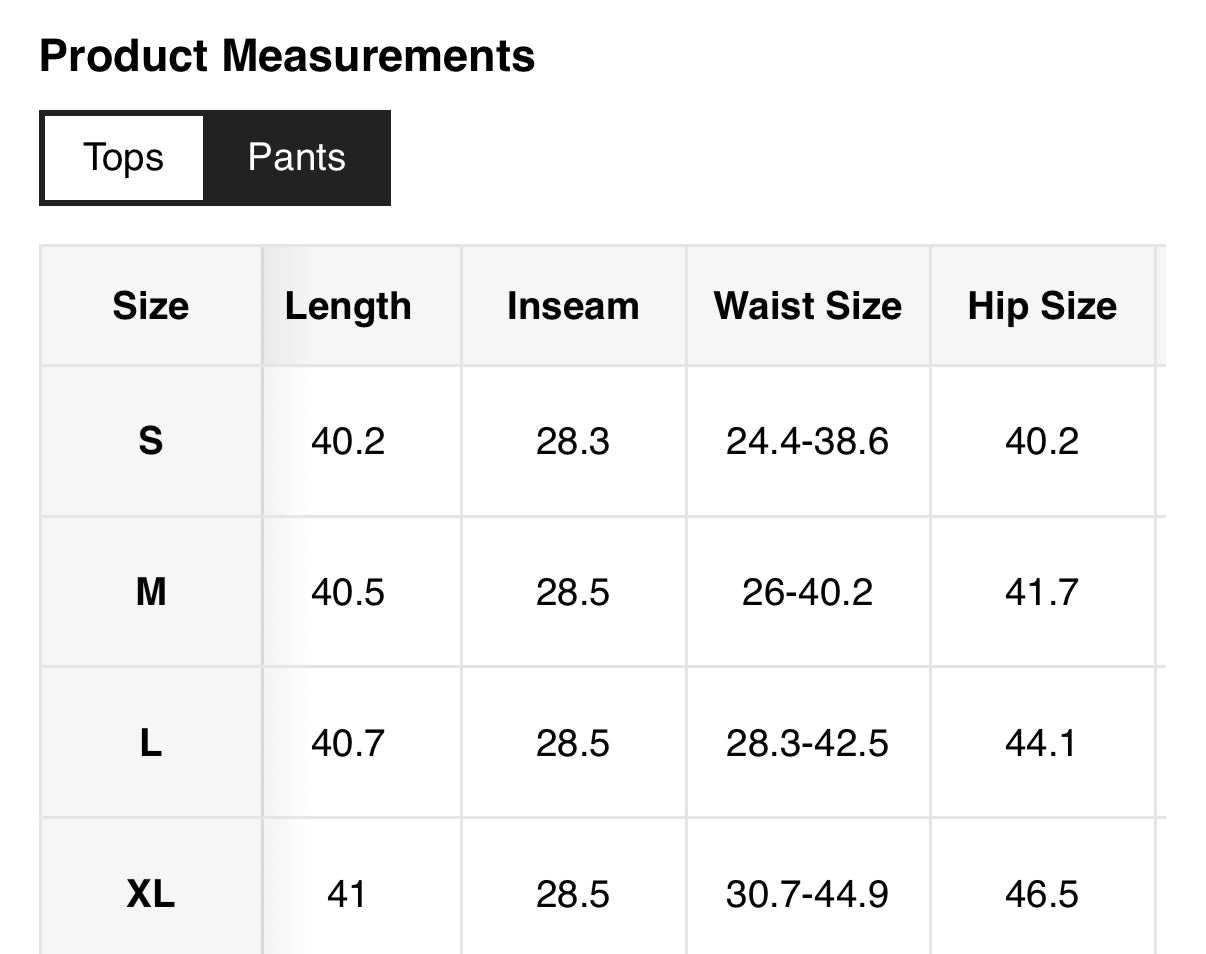This screenshot has height=954, width=1206.
Task: Click the 41.7 hip size cell
Action: pyautogui.click(x=1042, y=592)
